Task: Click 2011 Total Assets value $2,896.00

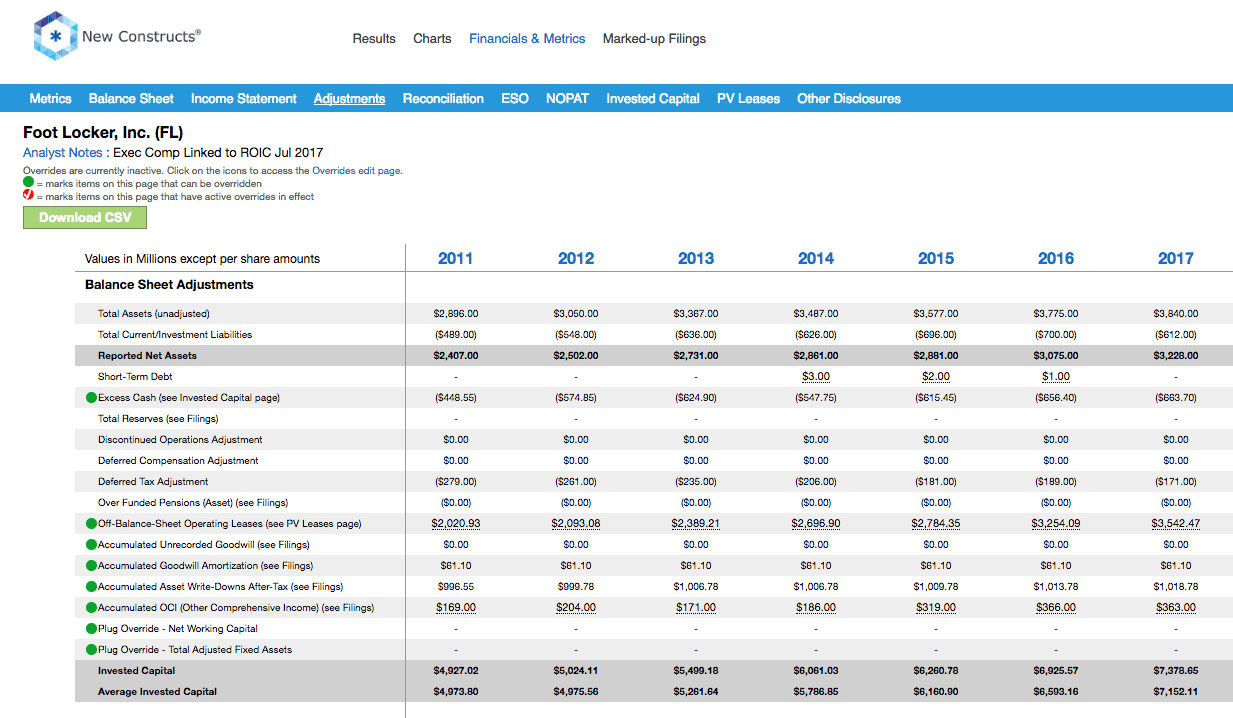Action: (456, 314)
